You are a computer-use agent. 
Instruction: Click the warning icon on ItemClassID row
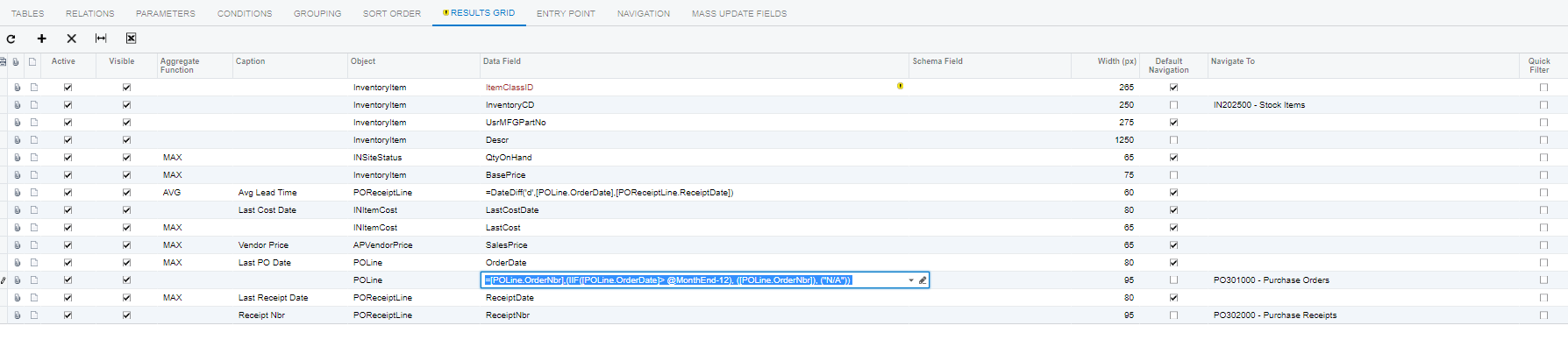point(900,86)
